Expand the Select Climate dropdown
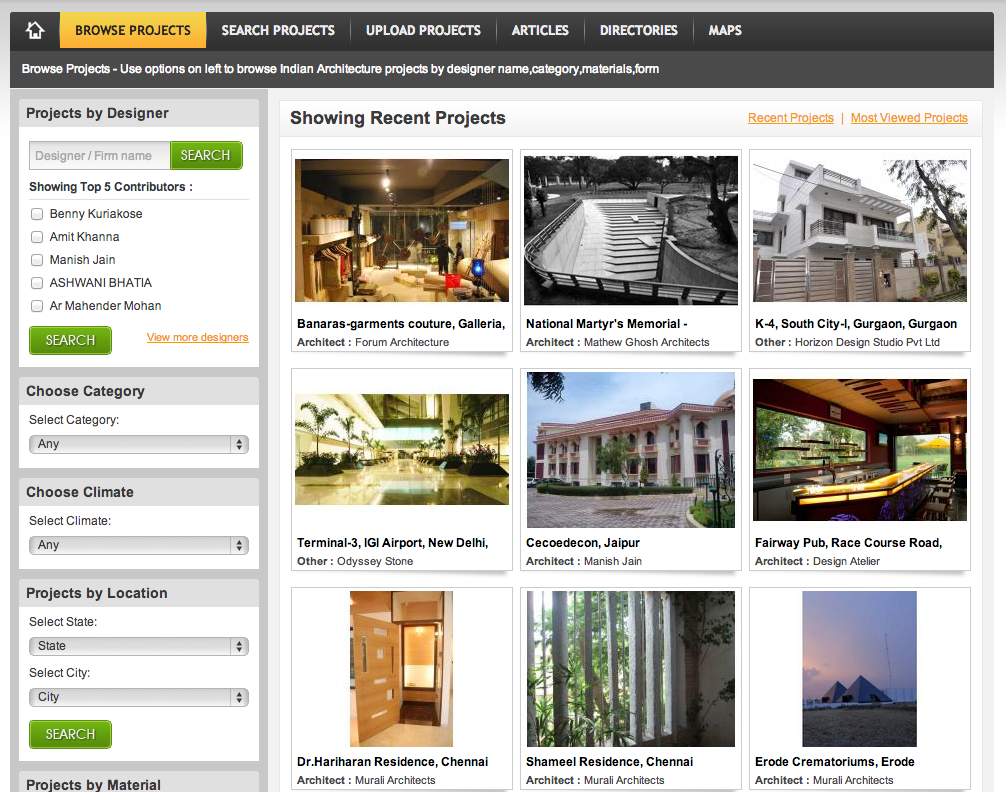The width and height of the screenshot is (1006, 792). click(x=139, y=545)
